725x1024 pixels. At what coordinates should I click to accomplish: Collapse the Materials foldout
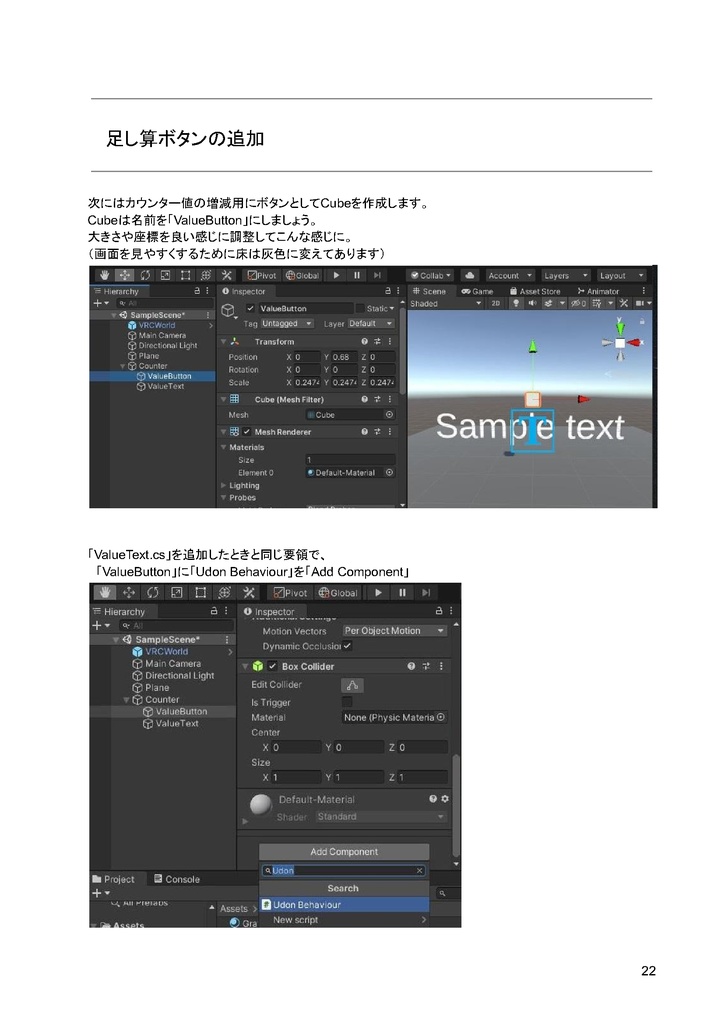click(x=223, y=447)
